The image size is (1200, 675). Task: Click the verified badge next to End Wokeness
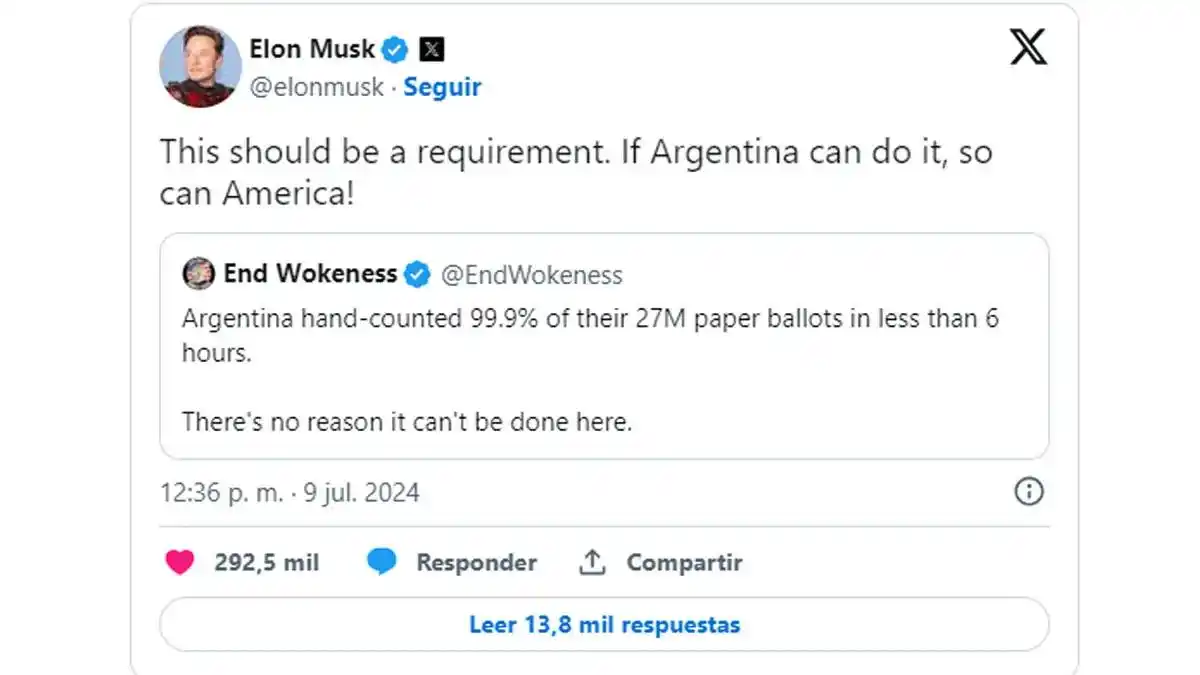pos(416,273)
